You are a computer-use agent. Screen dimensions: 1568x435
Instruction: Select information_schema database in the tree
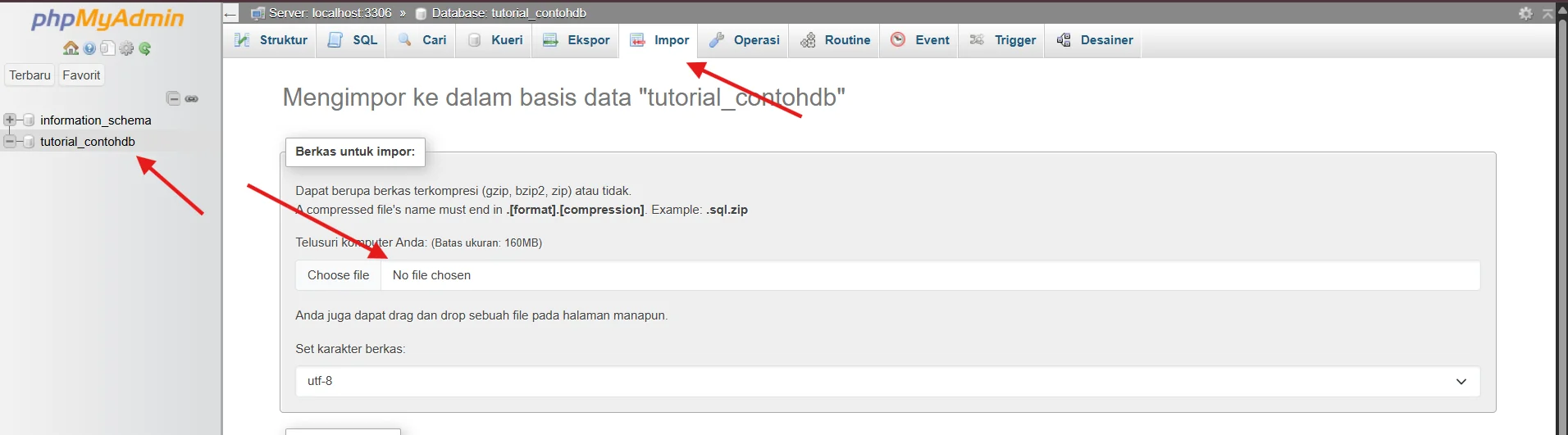pos(96,120)
